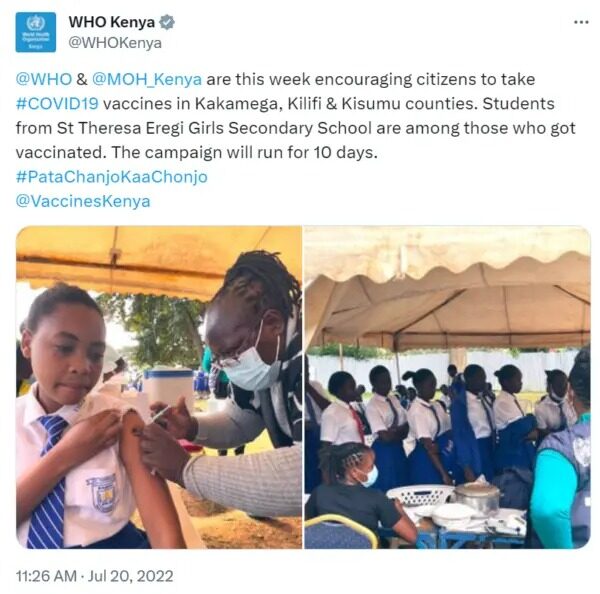This screenshot has width=600, height=594.
Task: Follow the @WHO mention link
Action: pos(44,79)
